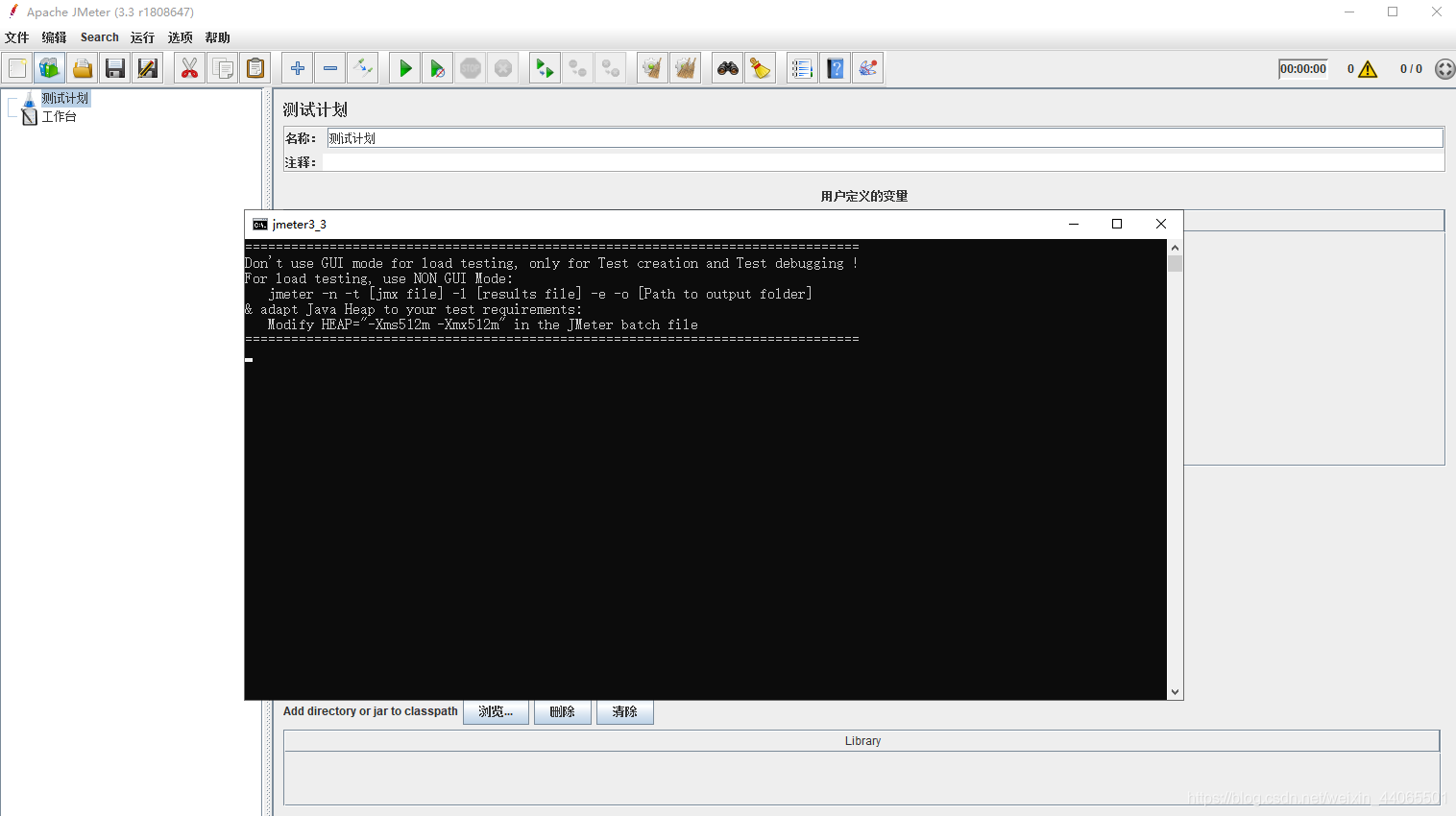Save the test plan with floppy icon
This screenshot has height=816, width=1456.
point(115,68)
